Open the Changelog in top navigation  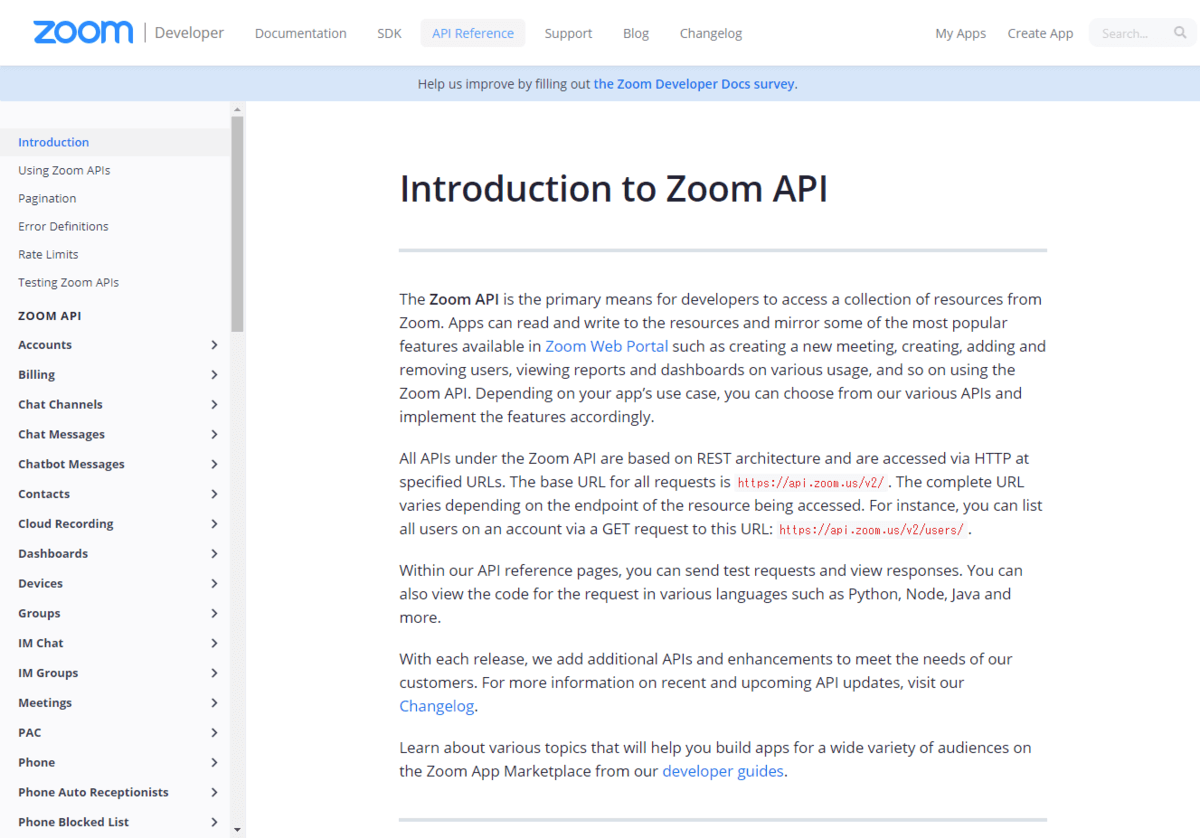pos(711,33)
